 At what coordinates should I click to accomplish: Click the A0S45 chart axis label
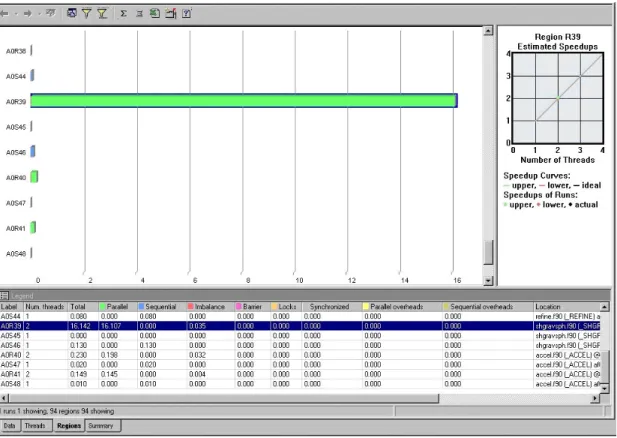16,127
